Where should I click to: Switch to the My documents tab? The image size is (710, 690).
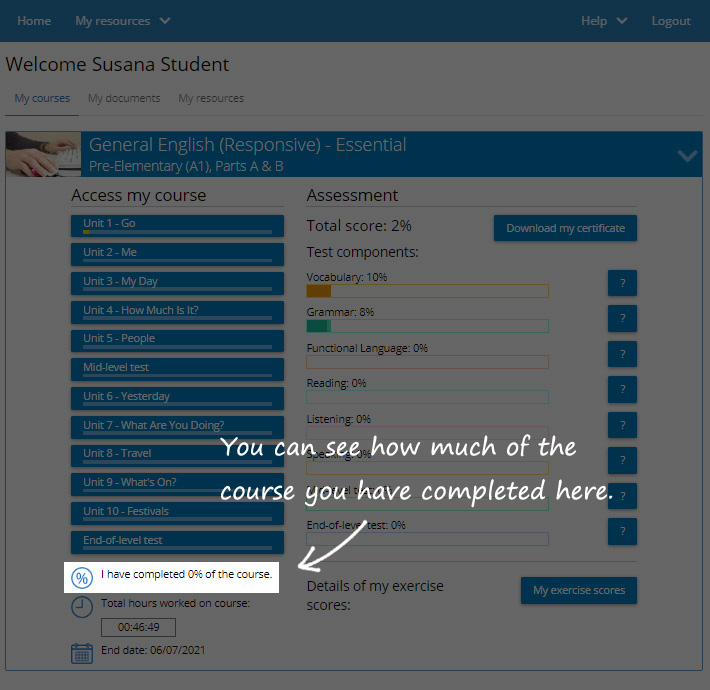pyautogui.click(x=124, y=99)
